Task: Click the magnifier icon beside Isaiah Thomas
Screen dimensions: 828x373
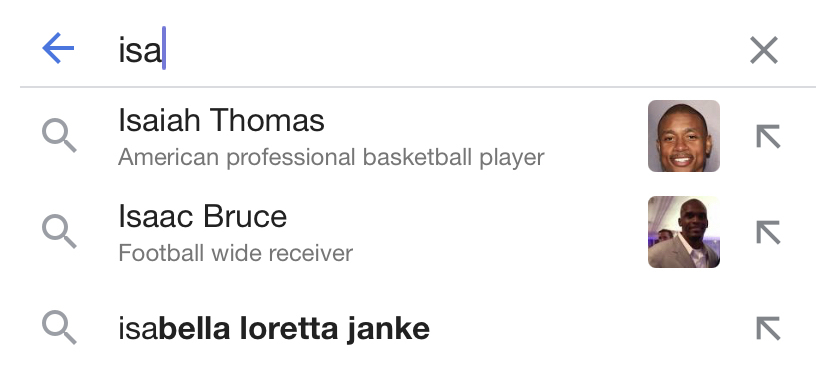Action: pos(59,136)
